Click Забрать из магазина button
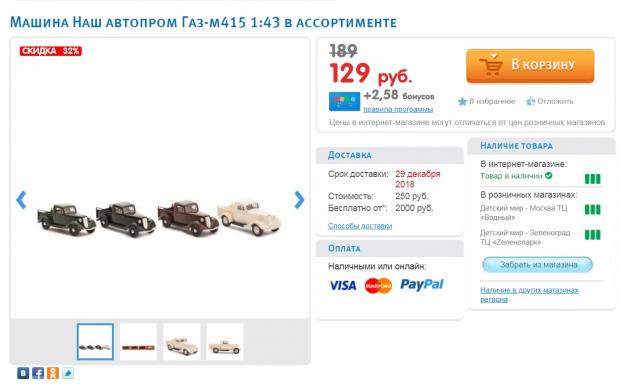This screenshot has width=638, height=387. click(537, 265)
